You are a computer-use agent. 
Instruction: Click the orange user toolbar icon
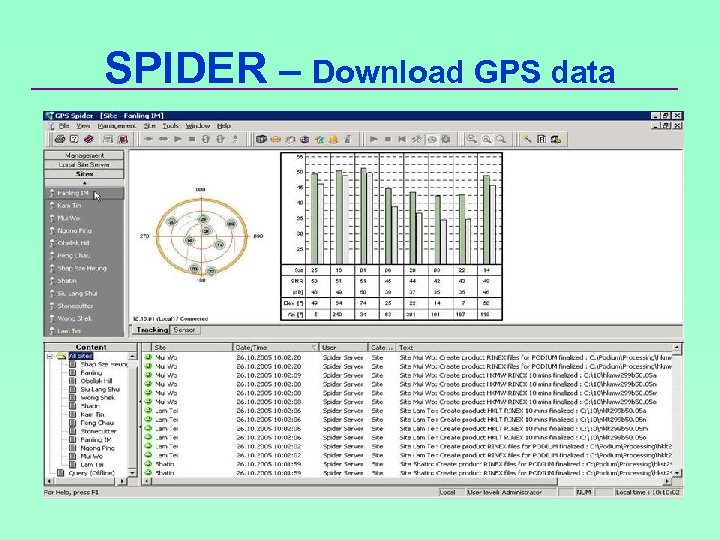tap(333, 139)
